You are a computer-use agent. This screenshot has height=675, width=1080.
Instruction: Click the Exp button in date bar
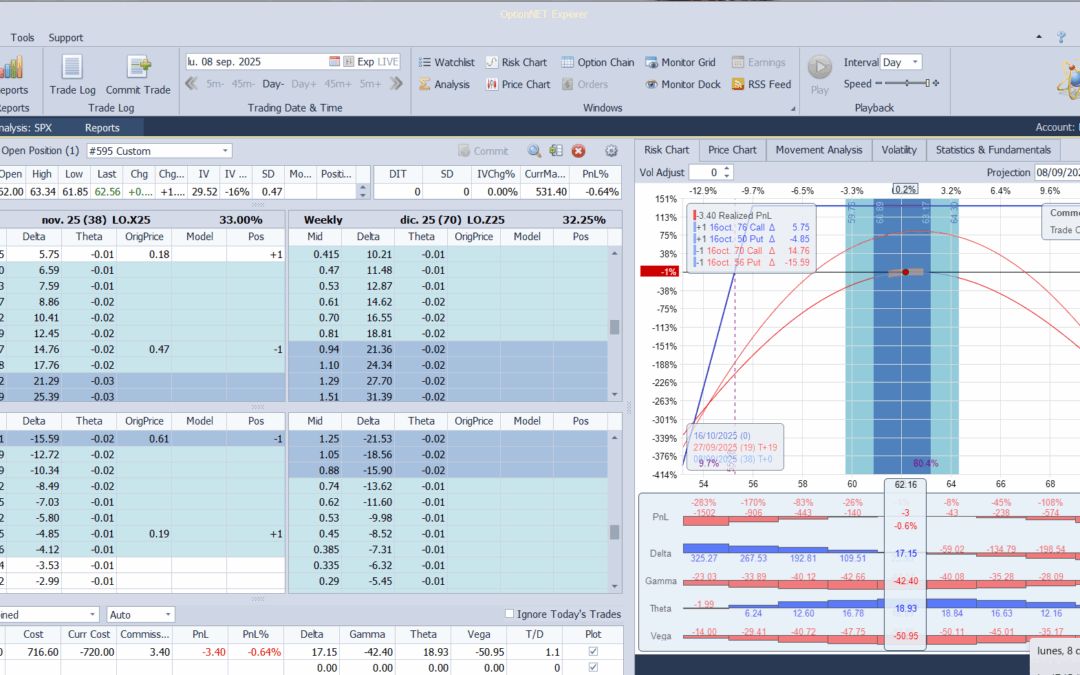365,62
